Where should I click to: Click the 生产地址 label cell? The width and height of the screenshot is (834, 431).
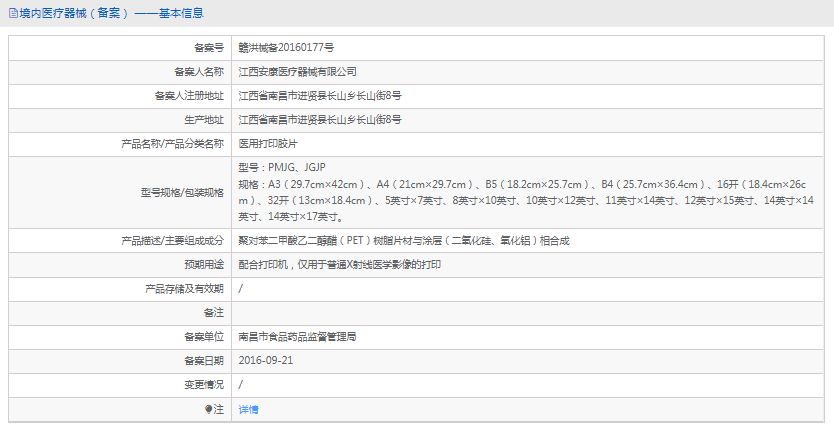(x=120, y=120)
